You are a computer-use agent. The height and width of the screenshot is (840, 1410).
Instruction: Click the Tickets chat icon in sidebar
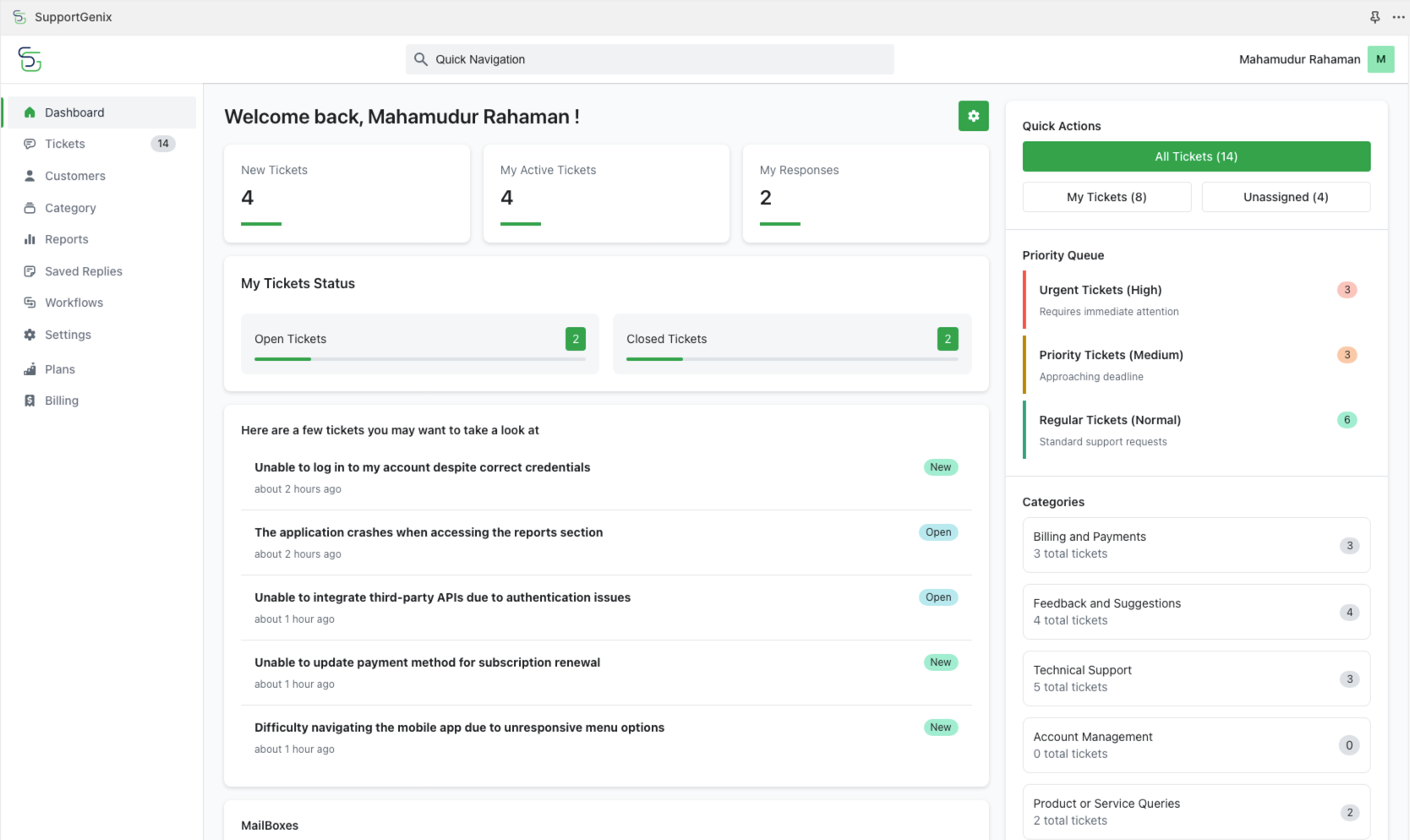30,144
